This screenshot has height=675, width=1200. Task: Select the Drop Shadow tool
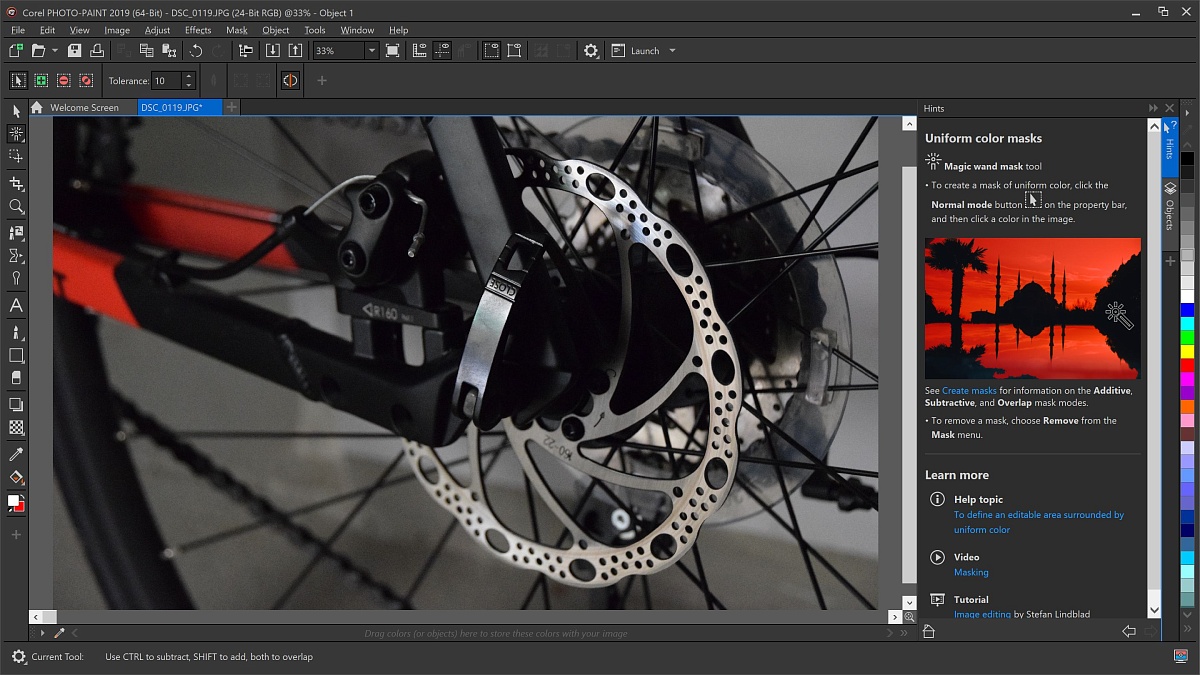[x=16, y=405]
